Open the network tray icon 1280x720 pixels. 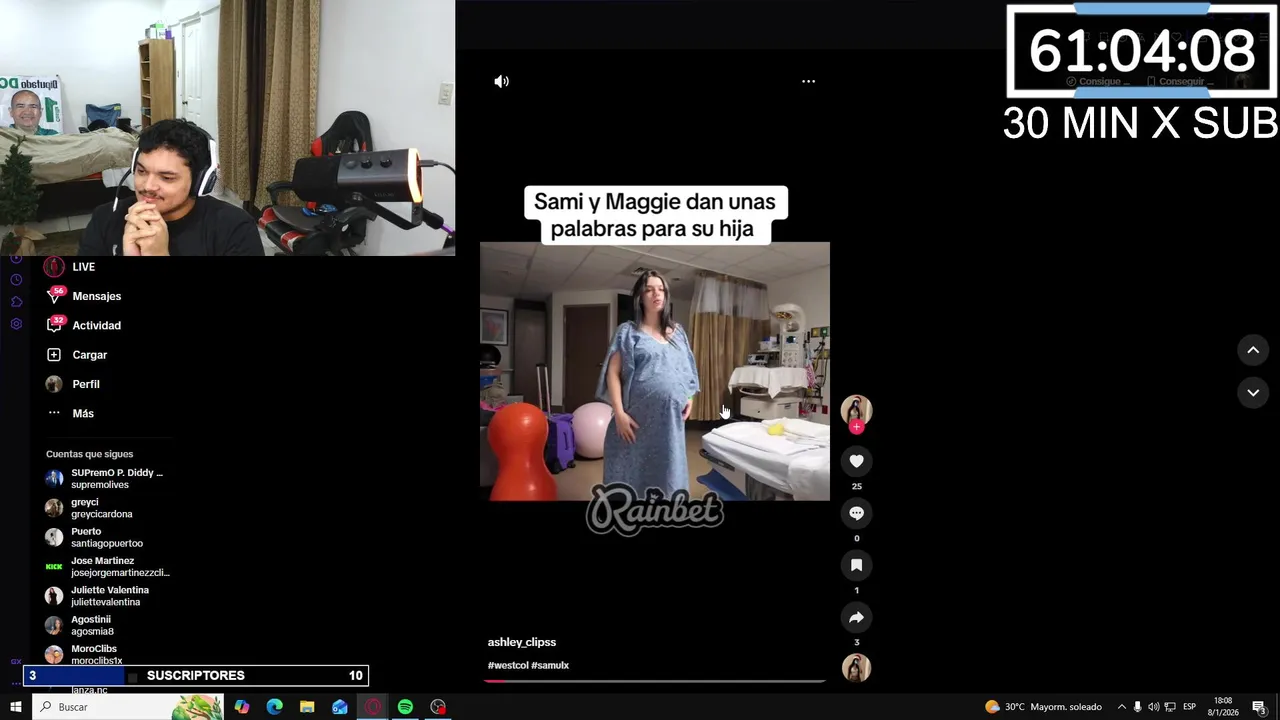[x=1170, y=707]
